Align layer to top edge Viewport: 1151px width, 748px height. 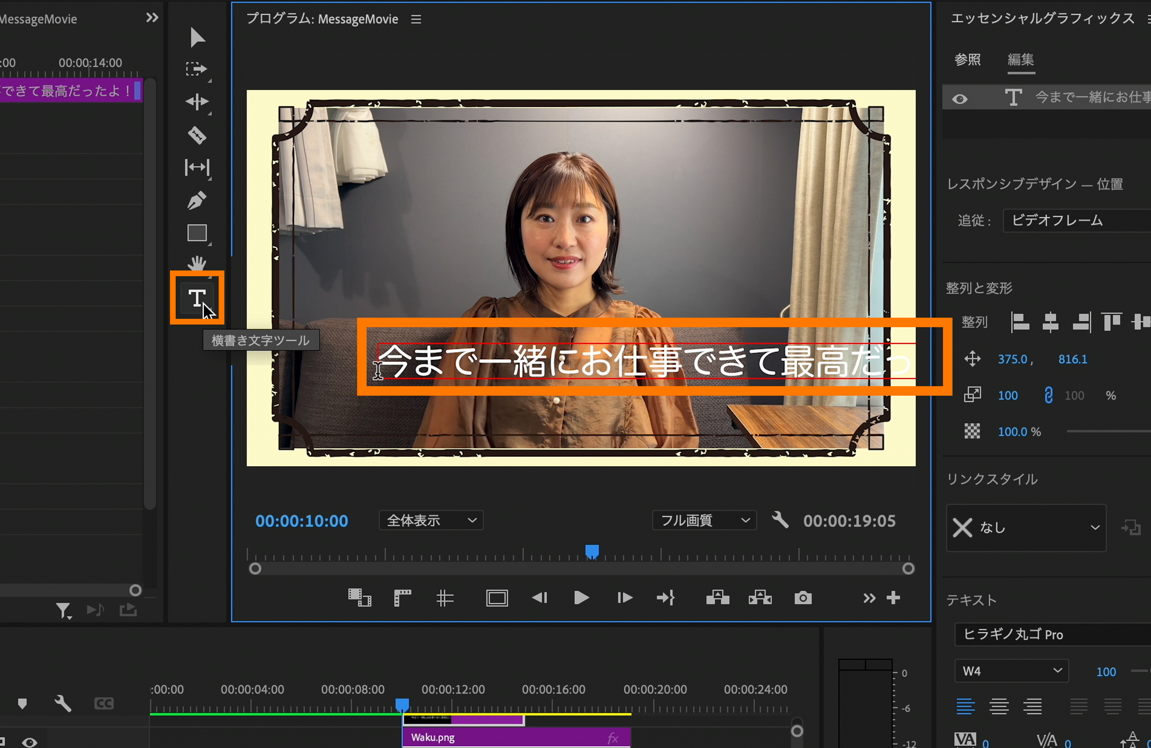click(1112, 322)
